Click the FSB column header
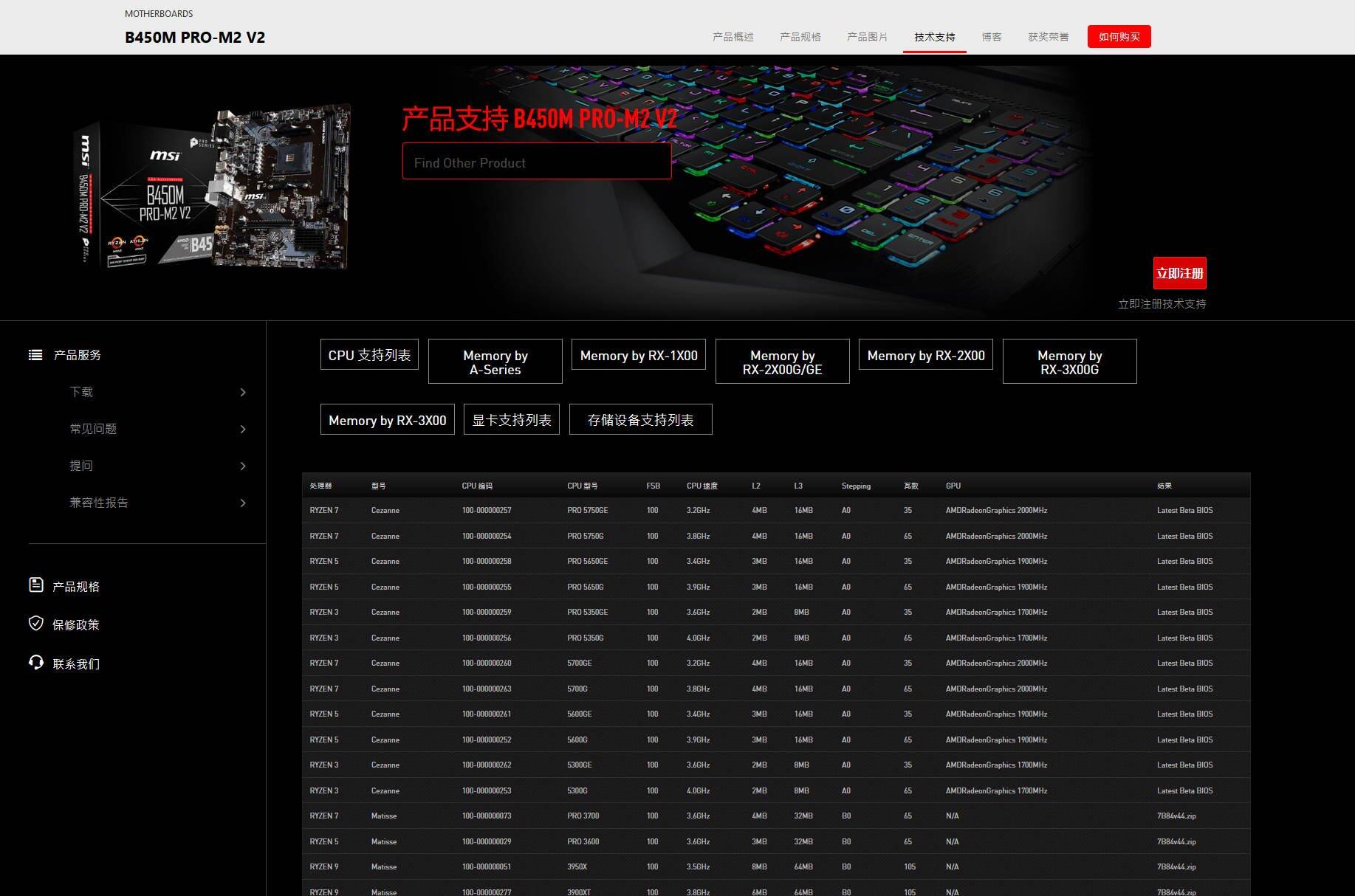 (653, 486)
